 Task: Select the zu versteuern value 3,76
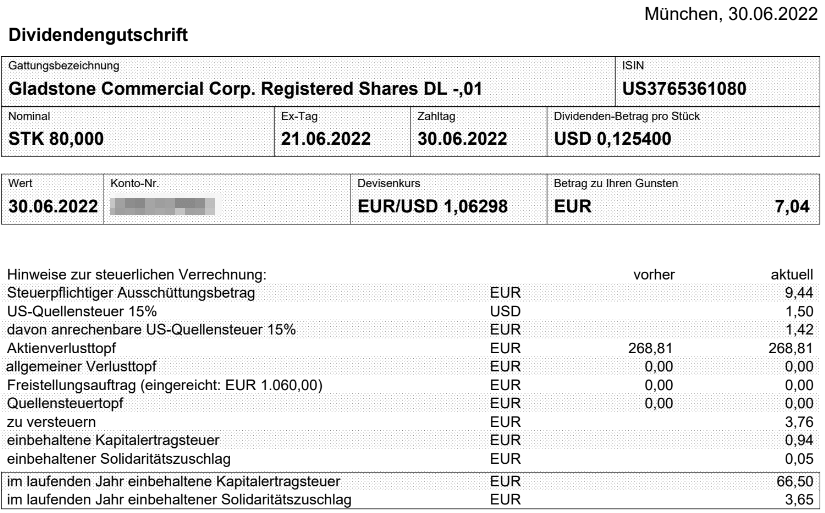point(799,422)
